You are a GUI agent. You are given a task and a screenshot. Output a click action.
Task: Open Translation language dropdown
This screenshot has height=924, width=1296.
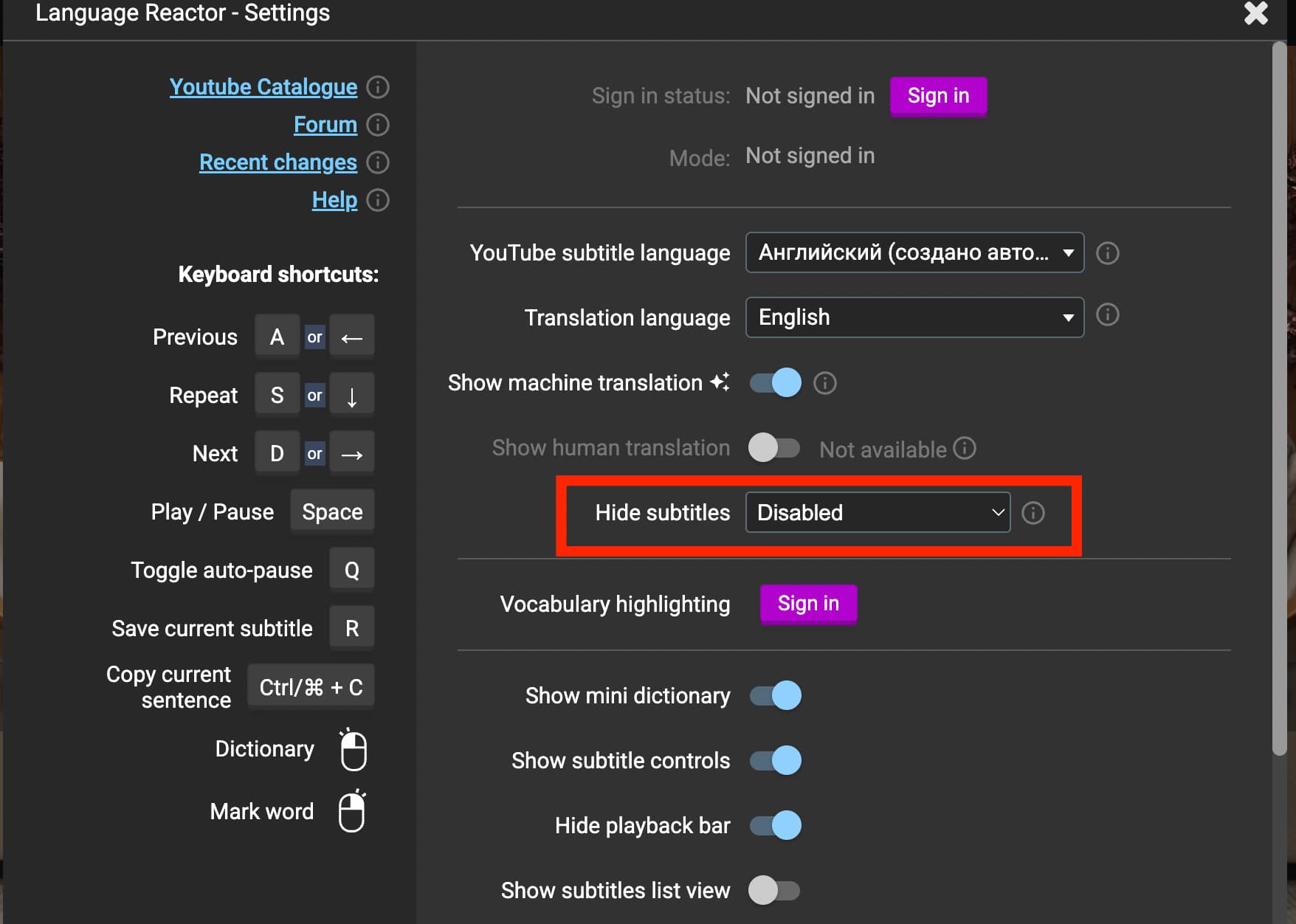tap(914, 317)
